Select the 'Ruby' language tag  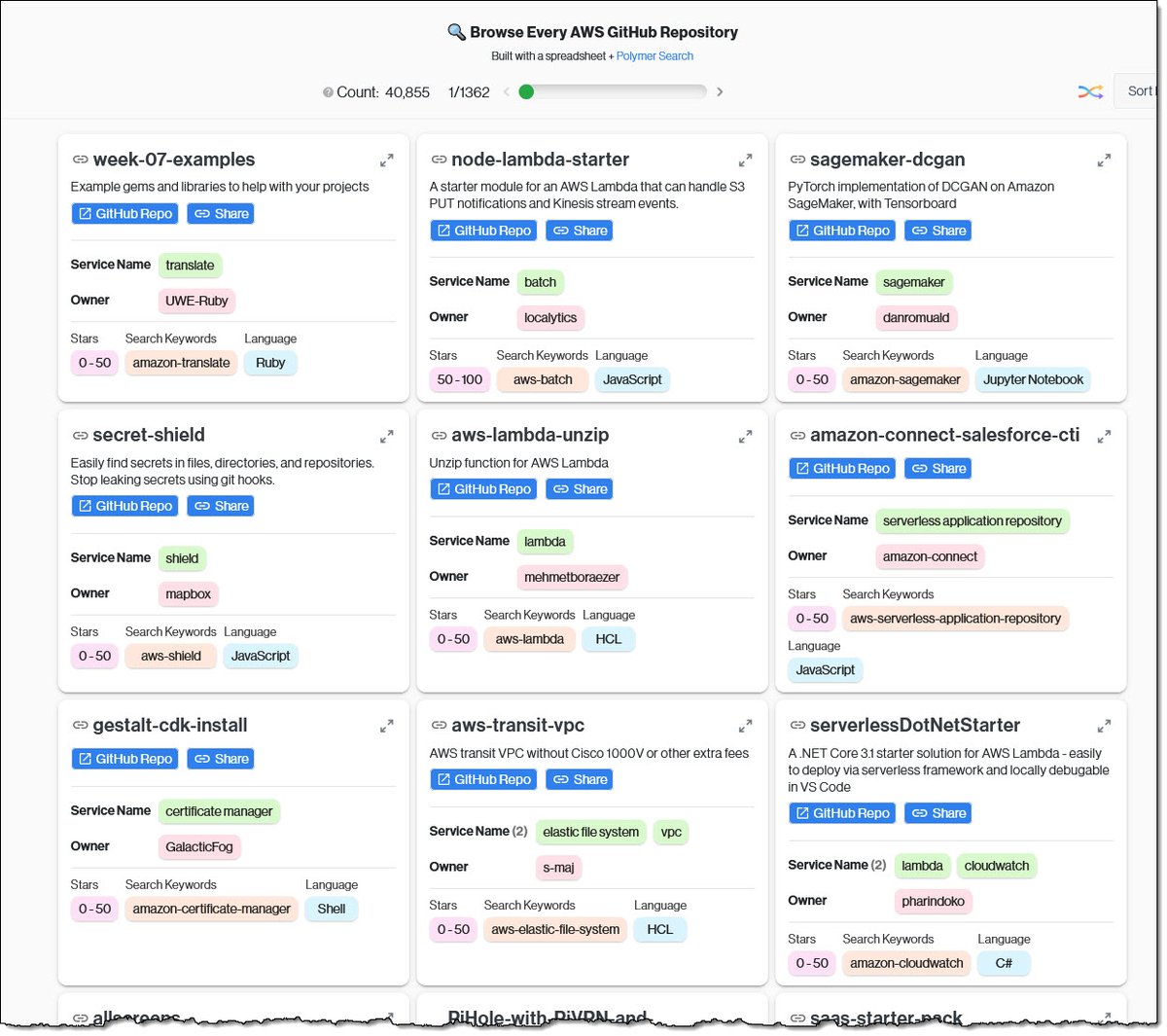coord(270,363)
